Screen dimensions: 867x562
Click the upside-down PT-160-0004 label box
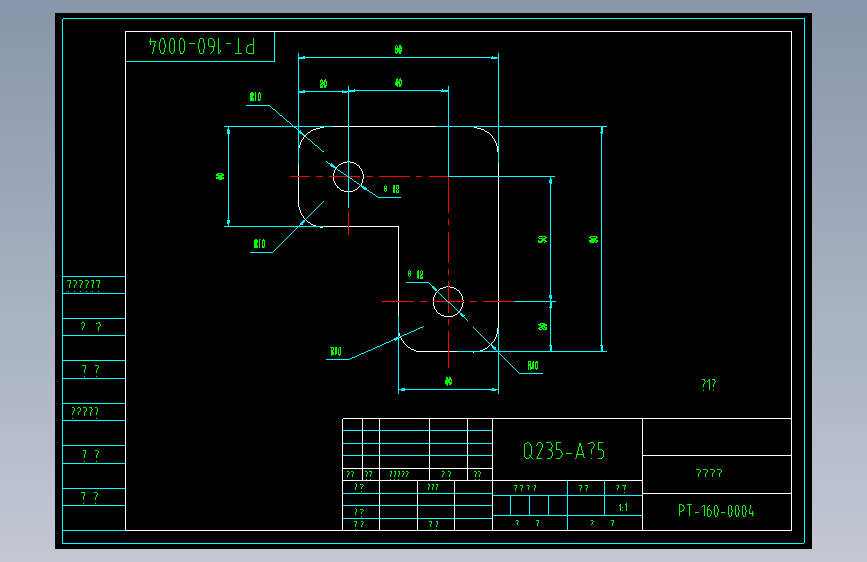tap(200, 46)
